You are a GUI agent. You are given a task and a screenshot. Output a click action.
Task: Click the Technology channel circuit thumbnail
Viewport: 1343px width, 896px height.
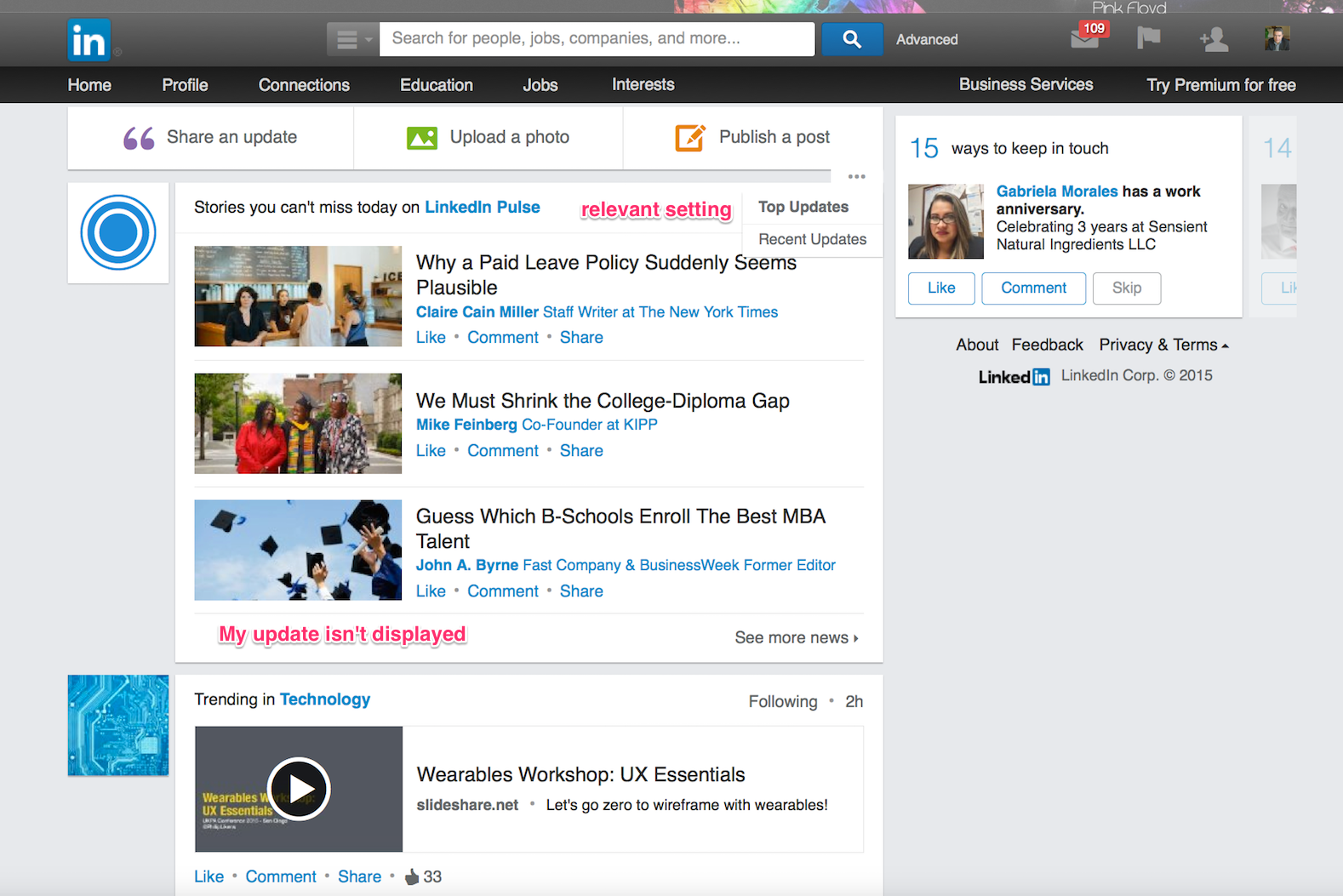click(118, 725)
